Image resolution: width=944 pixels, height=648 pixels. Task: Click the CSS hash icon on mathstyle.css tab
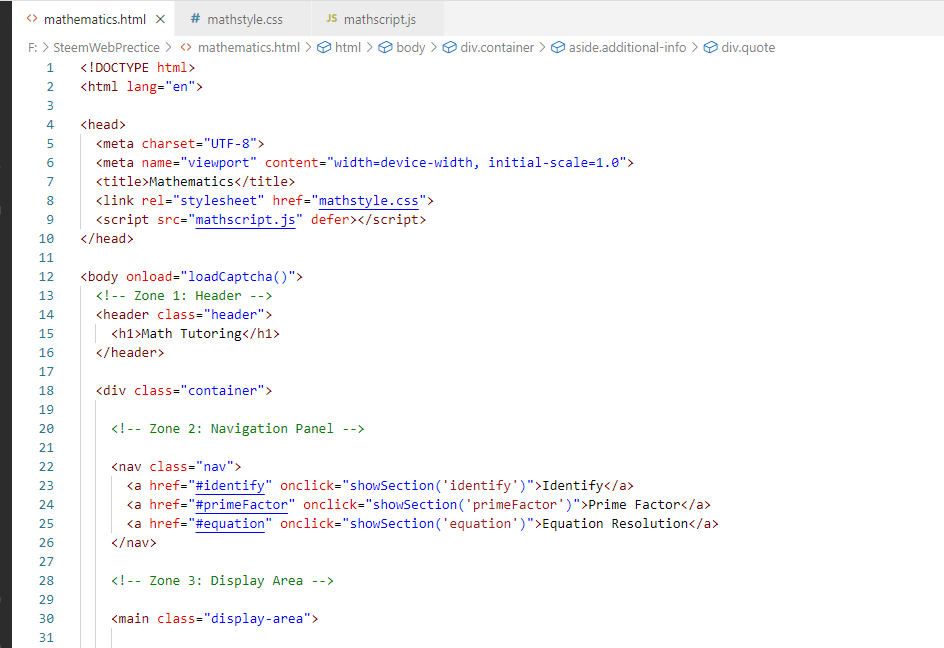pos(195,19)
